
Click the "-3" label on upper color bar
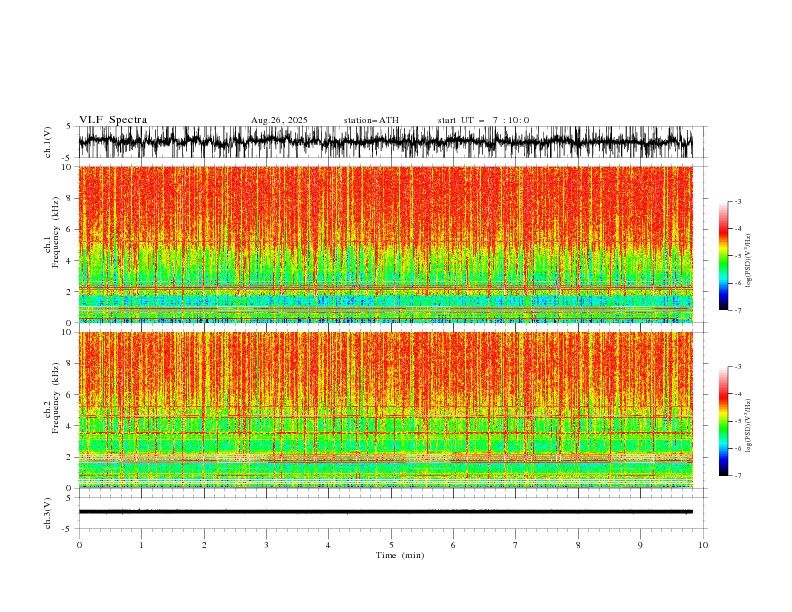click(x=738, y=201)
